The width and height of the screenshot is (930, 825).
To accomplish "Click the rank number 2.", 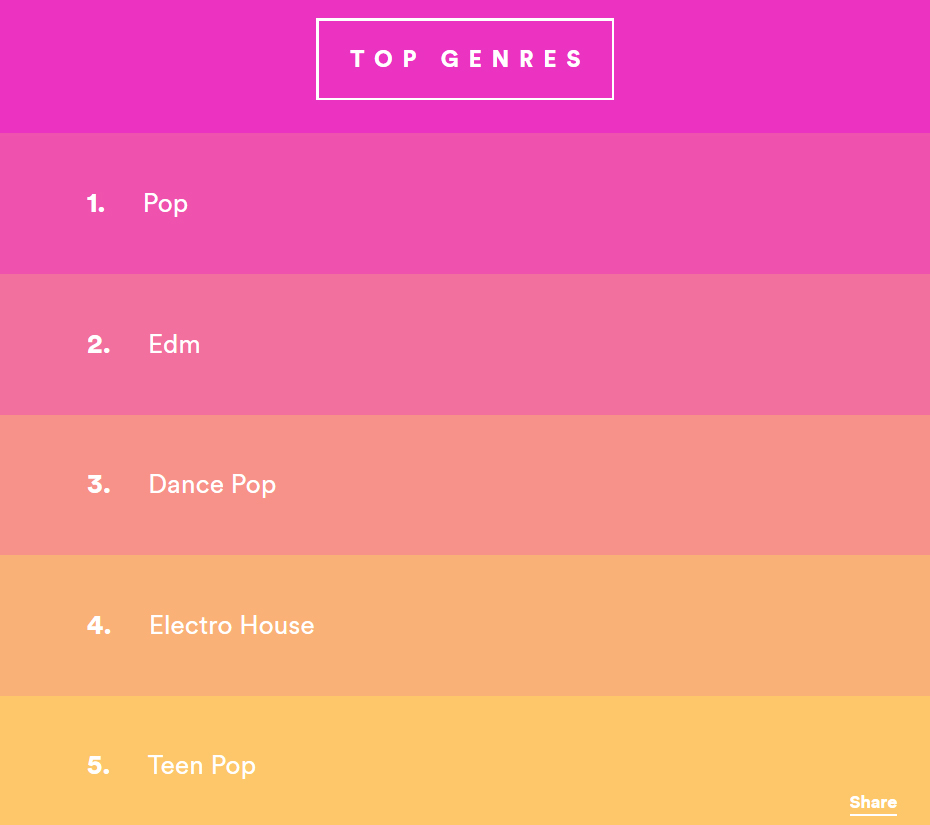I will pos(98,345).
